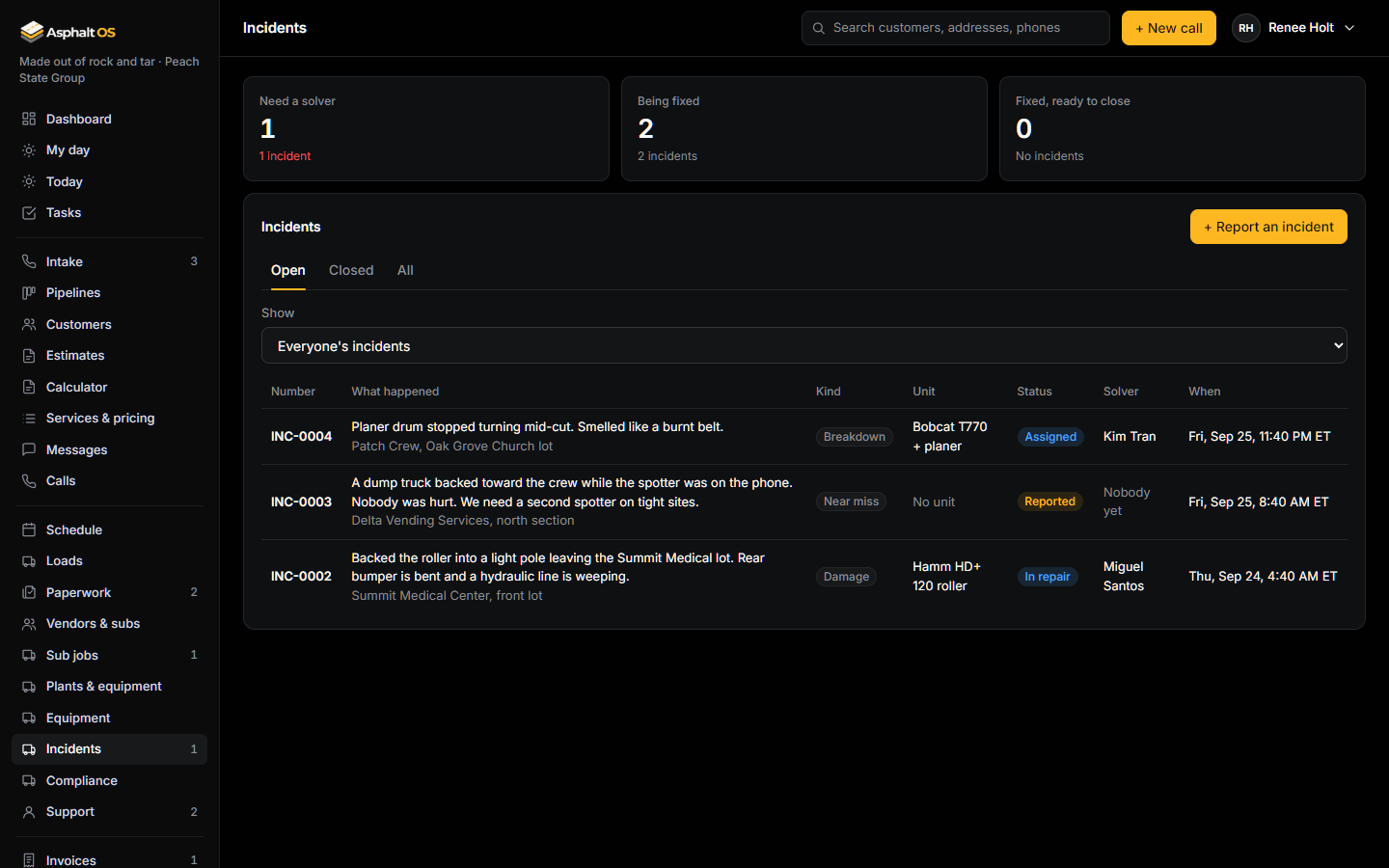Open the Need a solver summary card
1389x868 pixels.
(x=426, y=129)
